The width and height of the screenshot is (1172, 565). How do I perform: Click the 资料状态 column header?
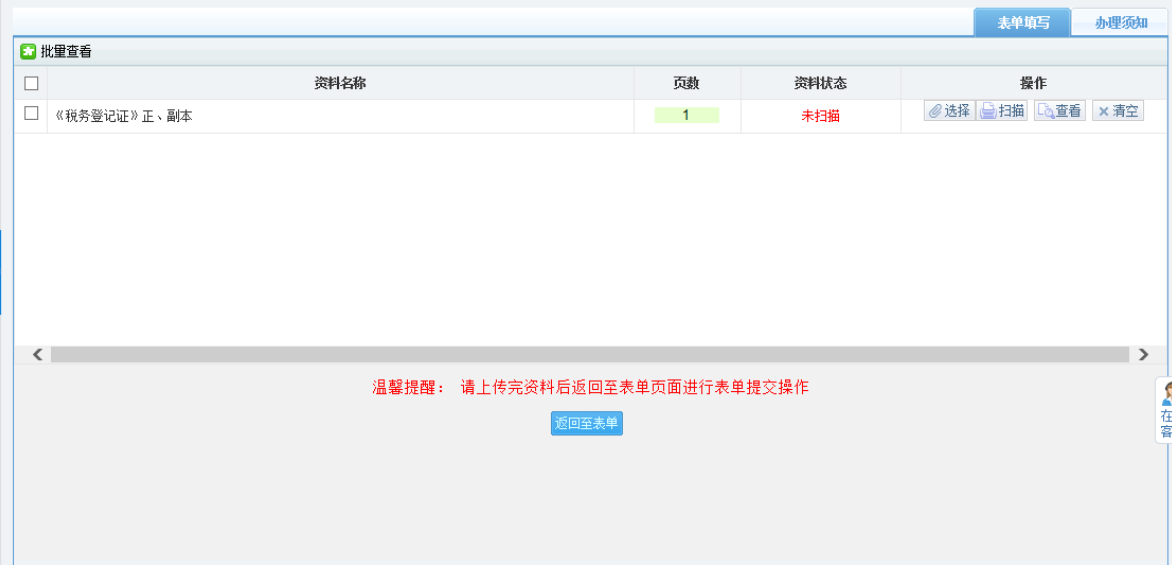(820, 84)
